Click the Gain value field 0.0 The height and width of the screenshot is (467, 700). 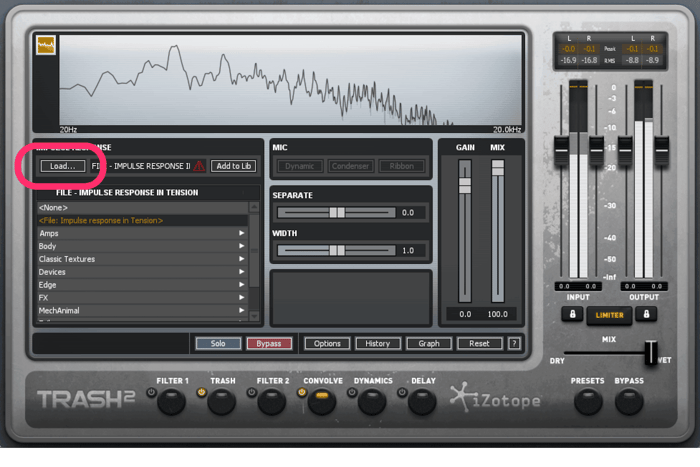[x=465, y=314]
